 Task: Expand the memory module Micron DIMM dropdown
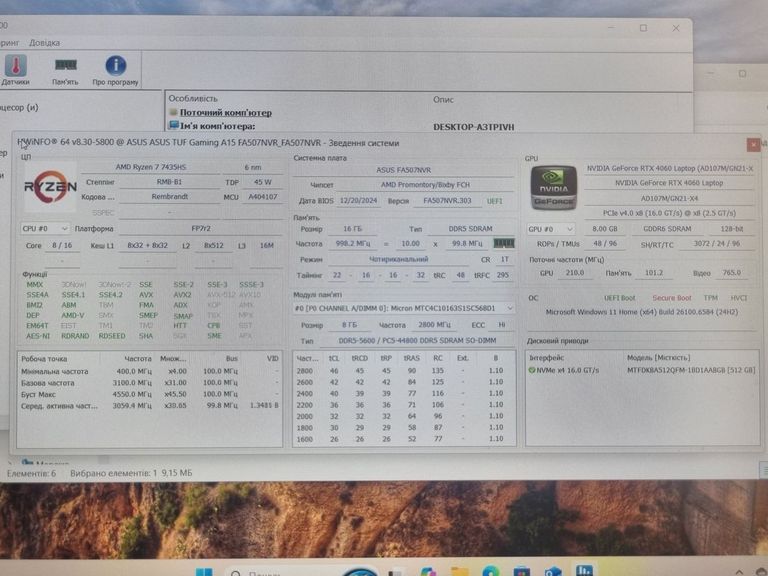404,309
